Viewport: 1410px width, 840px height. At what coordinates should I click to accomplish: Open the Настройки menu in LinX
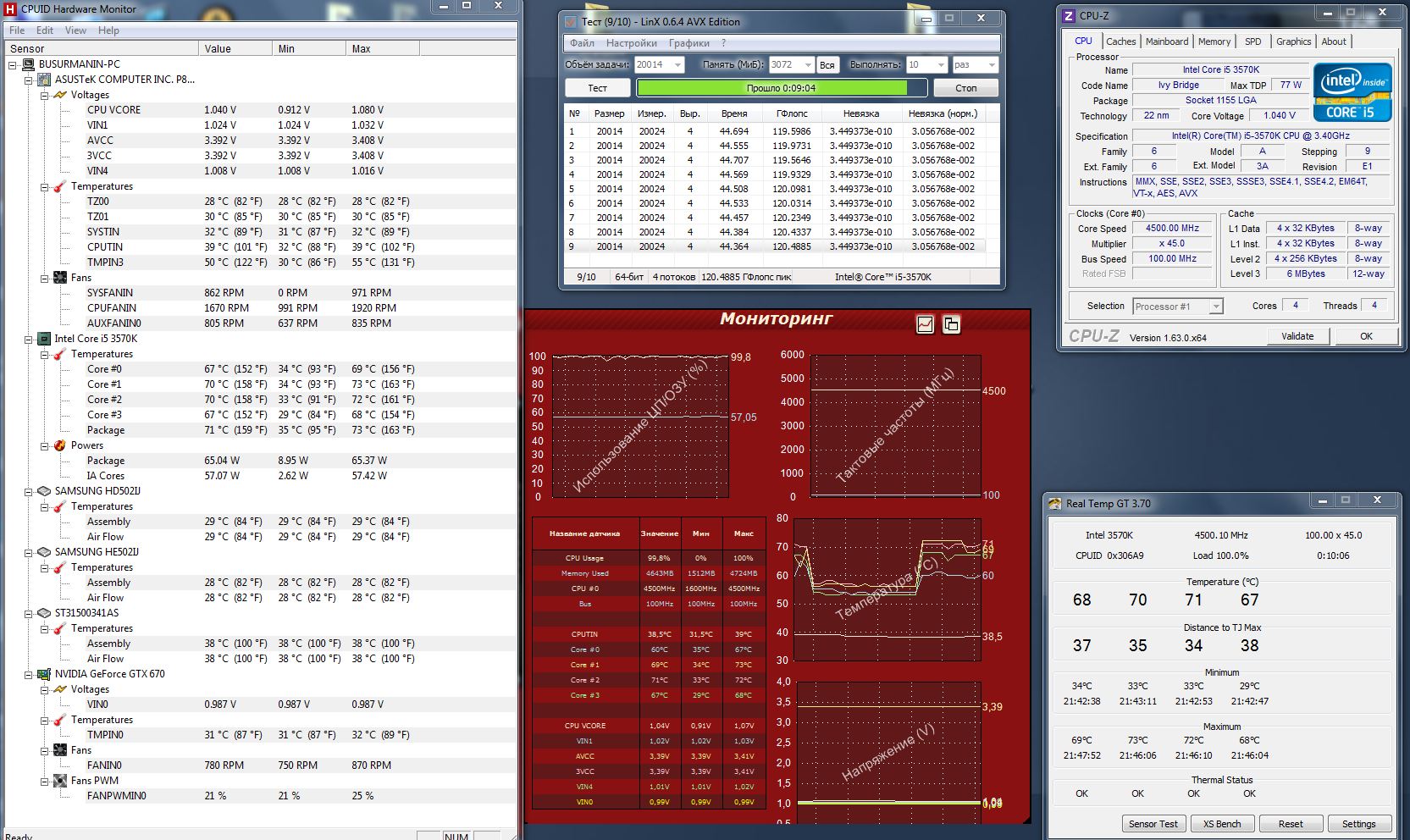[x=631, y=43]
